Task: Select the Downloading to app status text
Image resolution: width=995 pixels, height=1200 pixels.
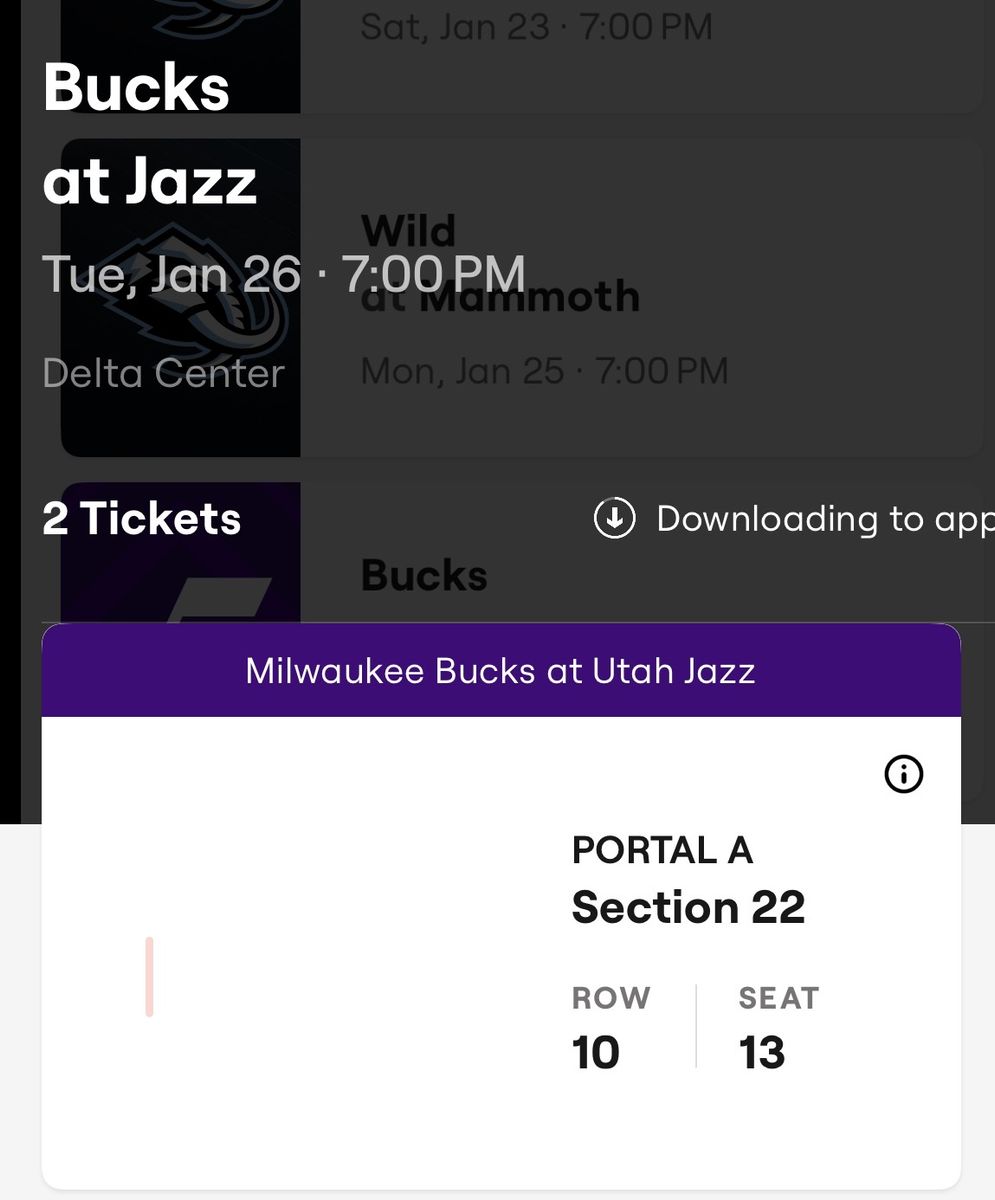Action: tap(825, 519)
